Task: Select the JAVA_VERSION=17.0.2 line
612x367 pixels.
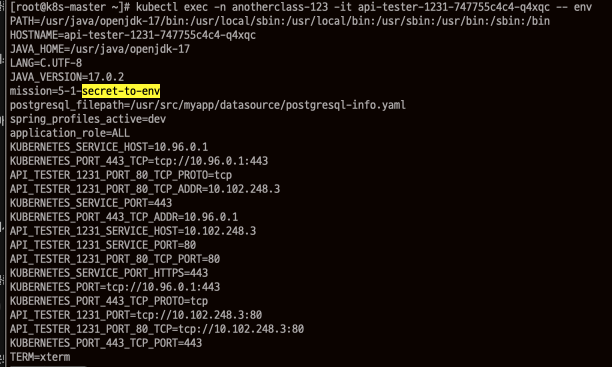Action: pos(67,77)
